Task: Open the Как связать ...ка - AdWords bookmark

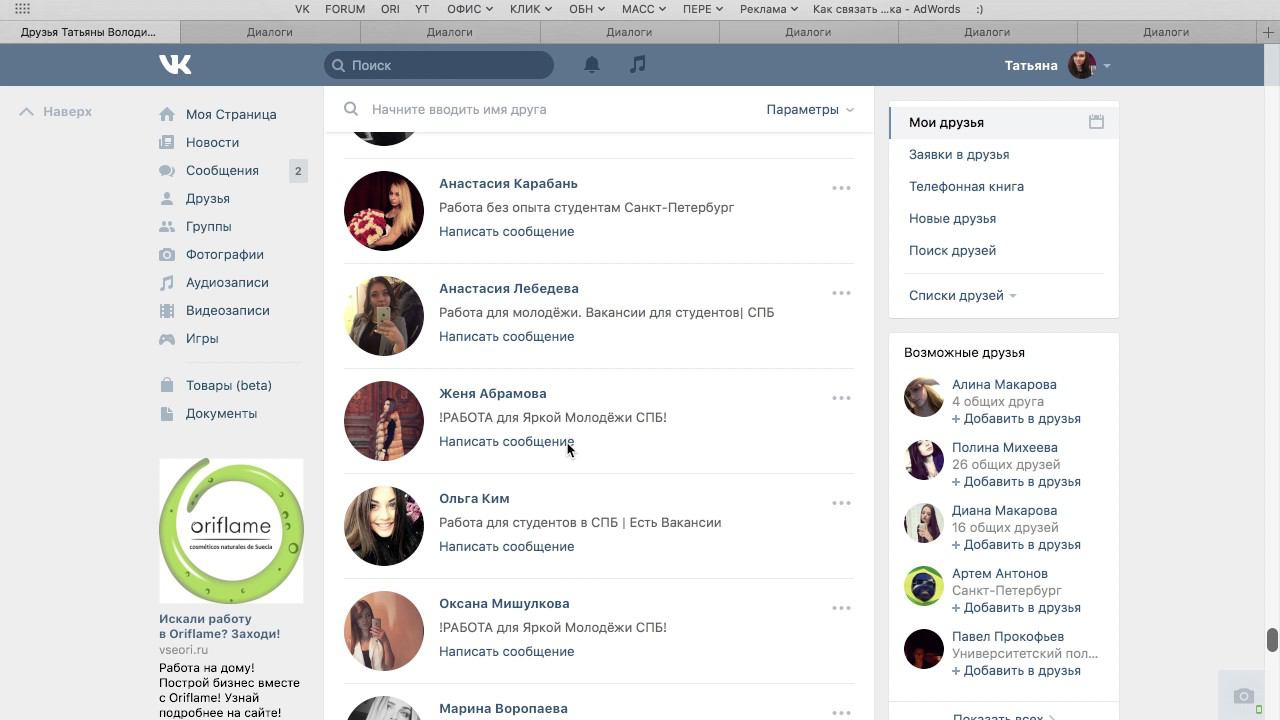Action: (x=886, y=9)
